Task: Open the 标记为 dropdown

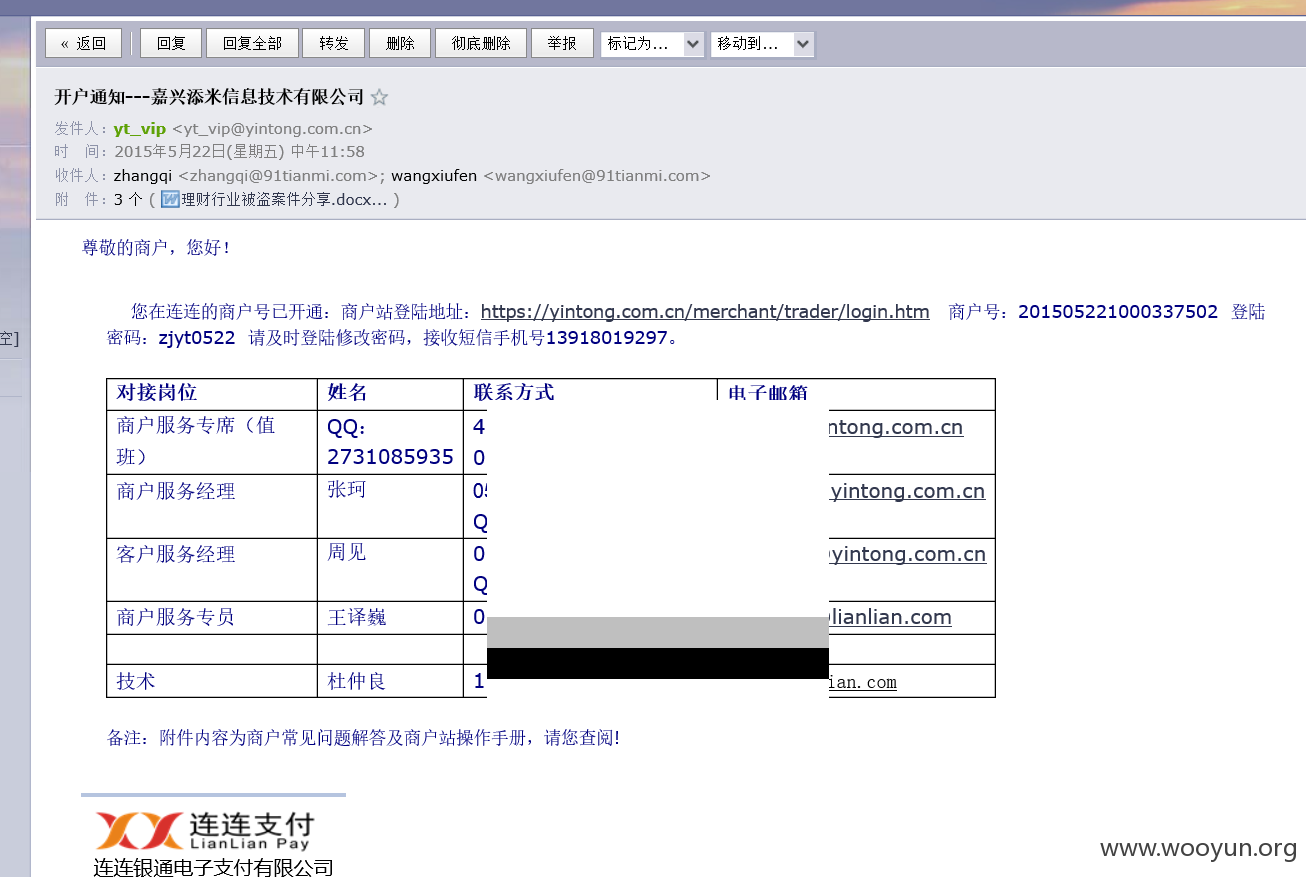Action: pos(652,44)
